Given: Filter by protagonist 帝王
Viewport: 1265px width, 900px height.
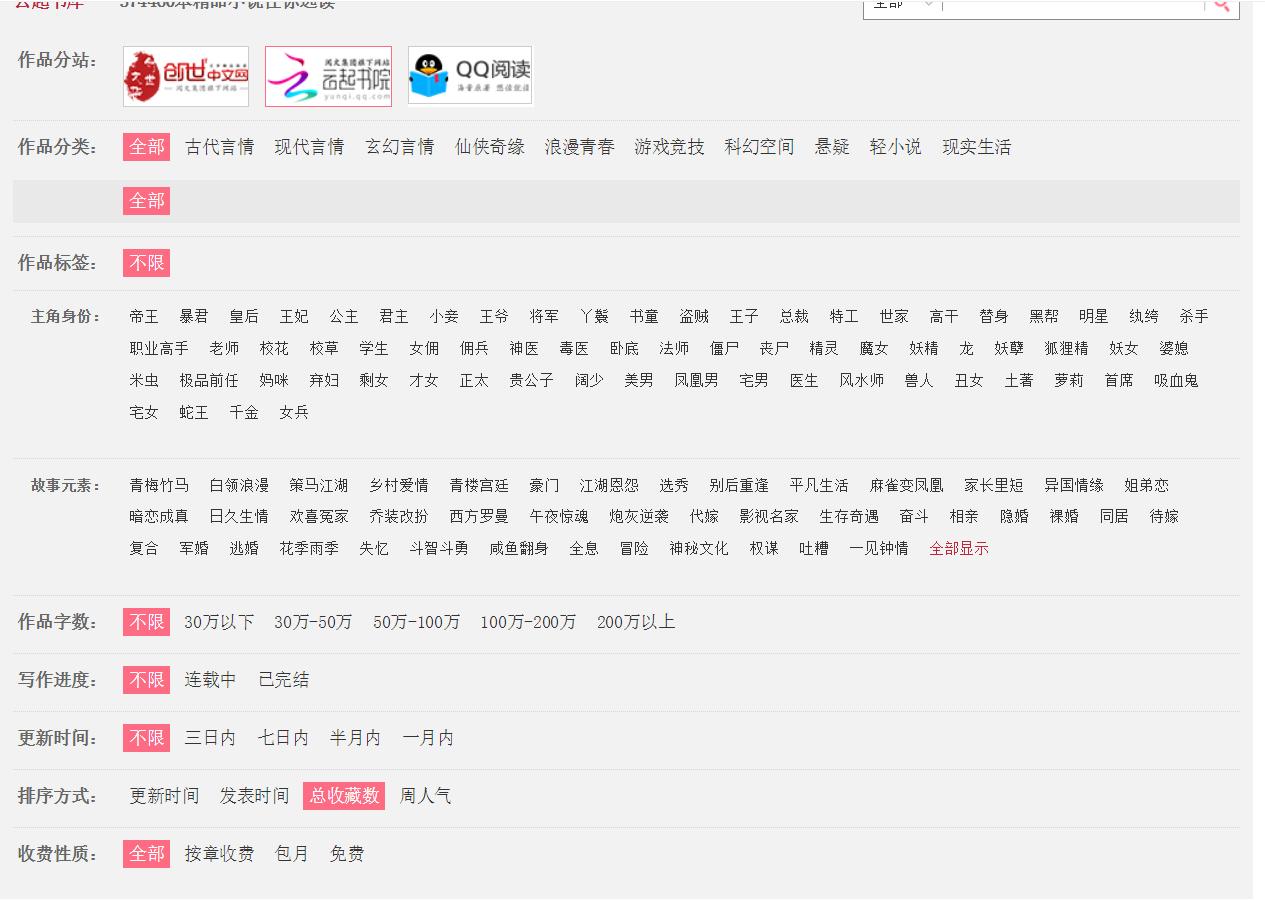Looking at the screenshot, I should point(144,316).
